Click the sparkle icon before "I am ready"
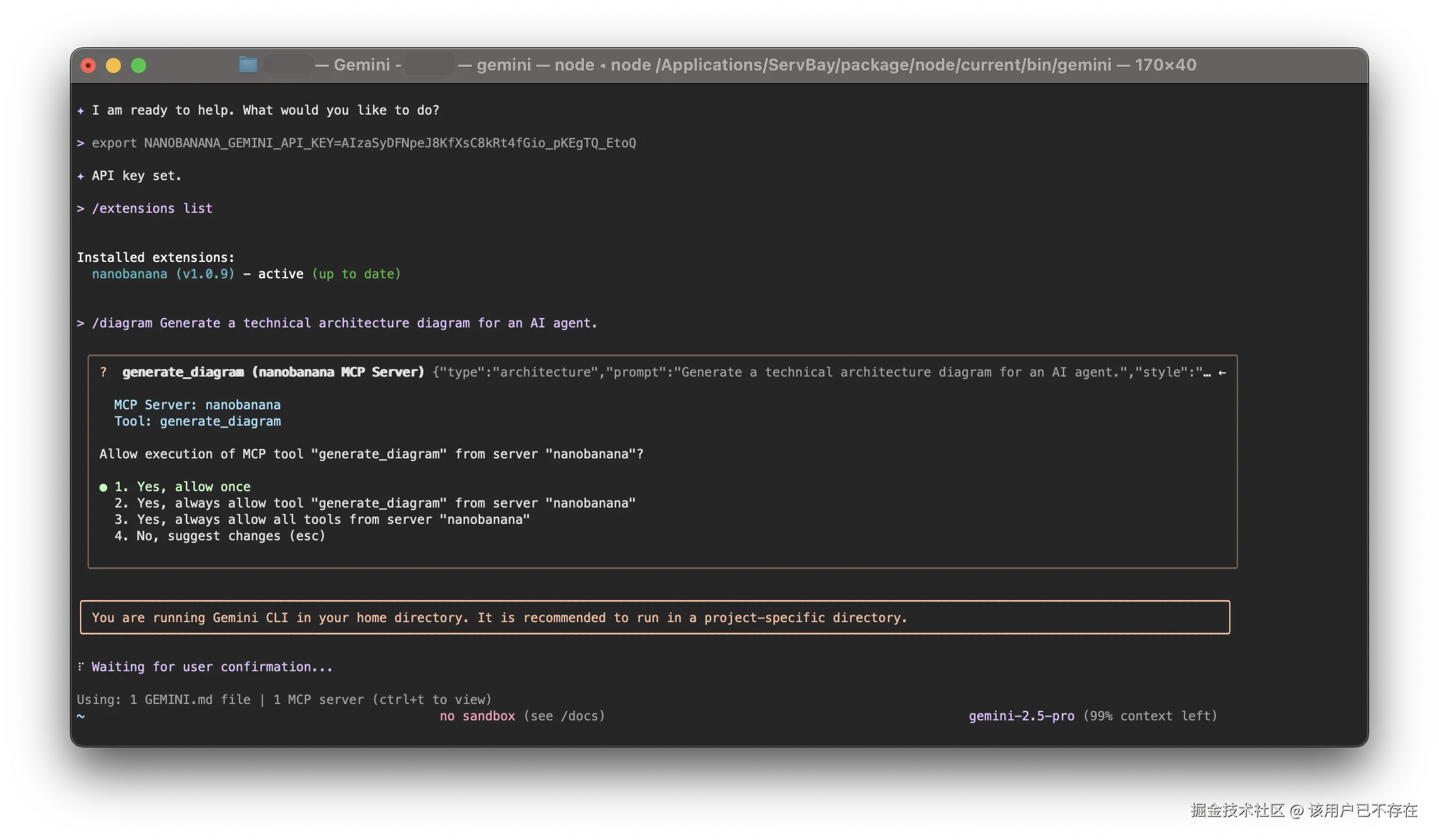This screenshot has width=1439, height=840. 81,111
